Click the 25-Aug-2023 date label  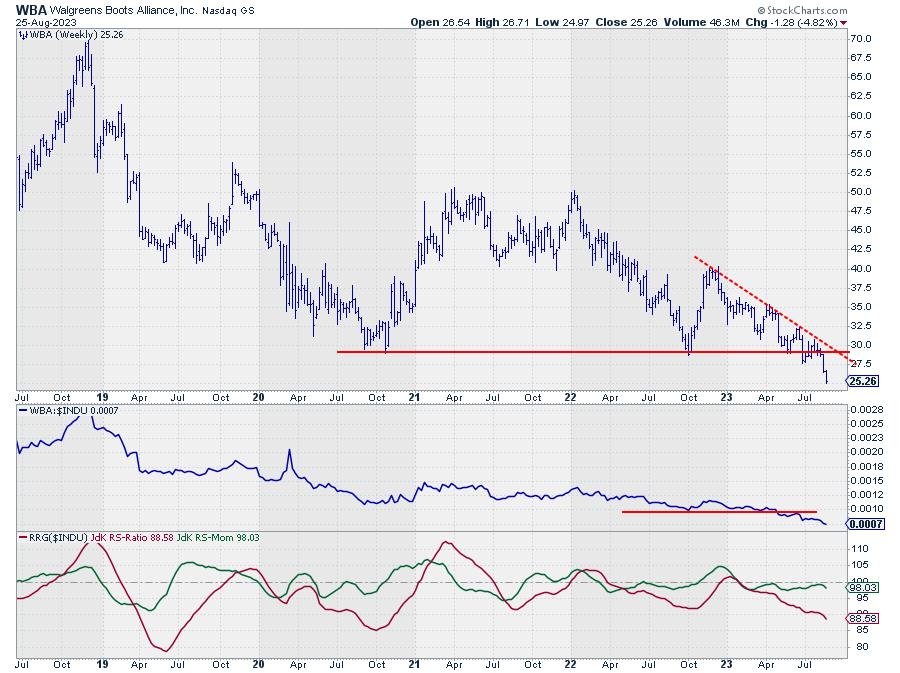[x=45, y=22]
